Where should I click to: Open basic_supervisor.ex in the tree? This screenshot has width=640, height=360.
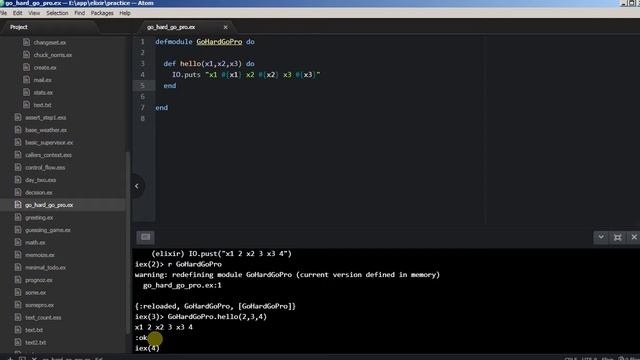[x=49, y=142]
